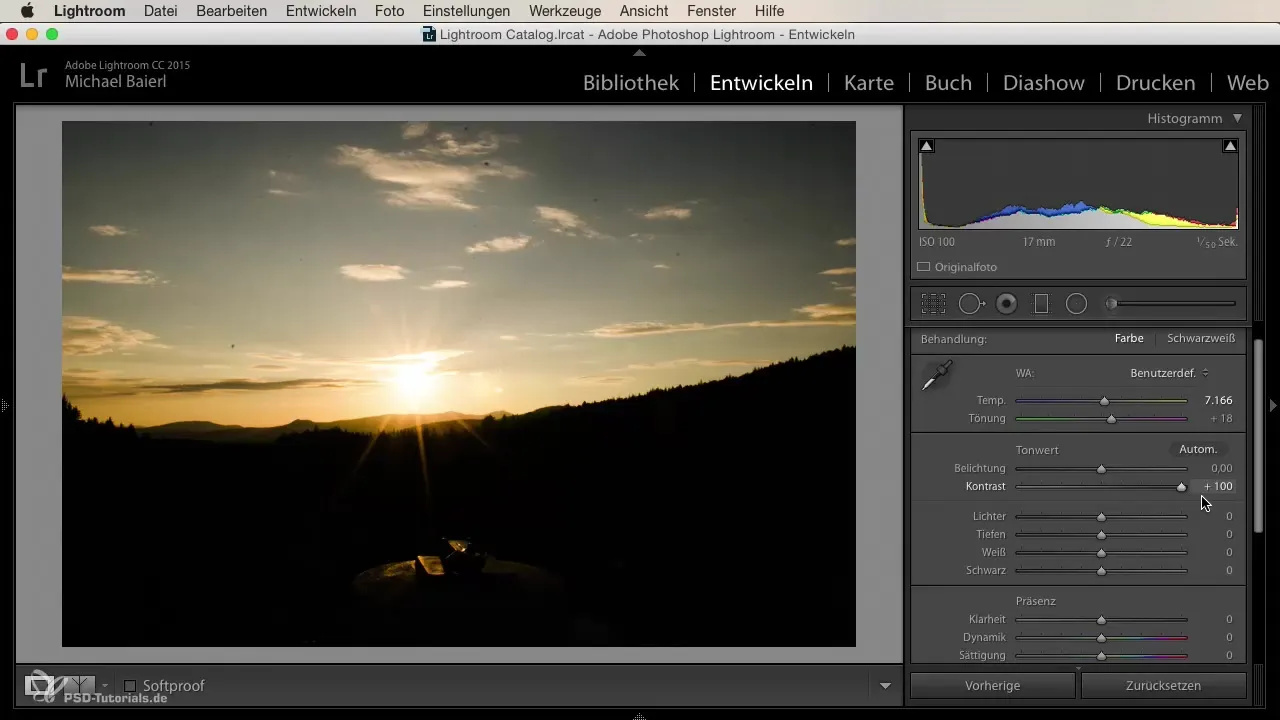Open the Apple menu
Image resolution: width=1280 pixels, height=720 pixels.
(27, 11)
